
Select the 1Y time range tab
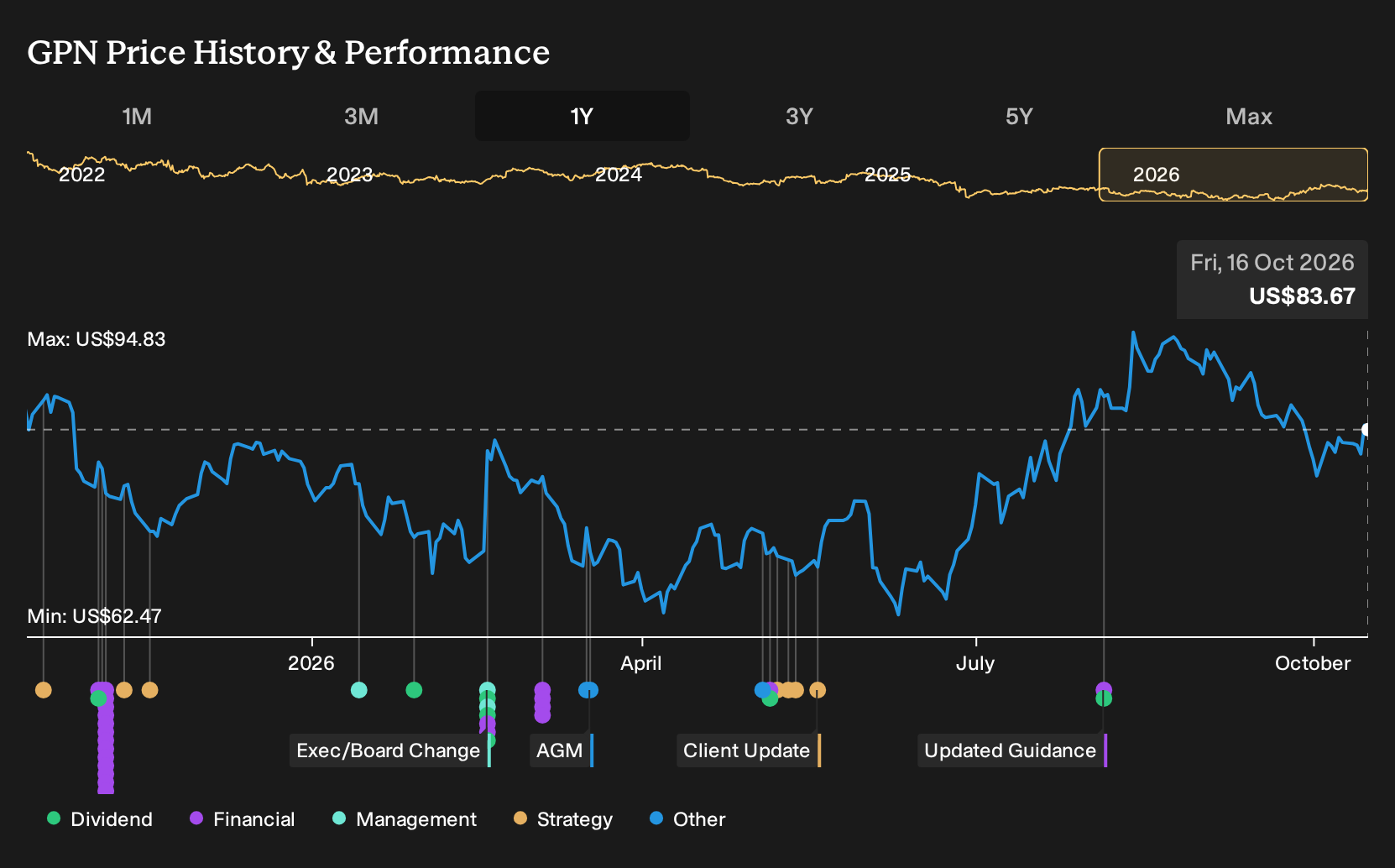(583, 116)
